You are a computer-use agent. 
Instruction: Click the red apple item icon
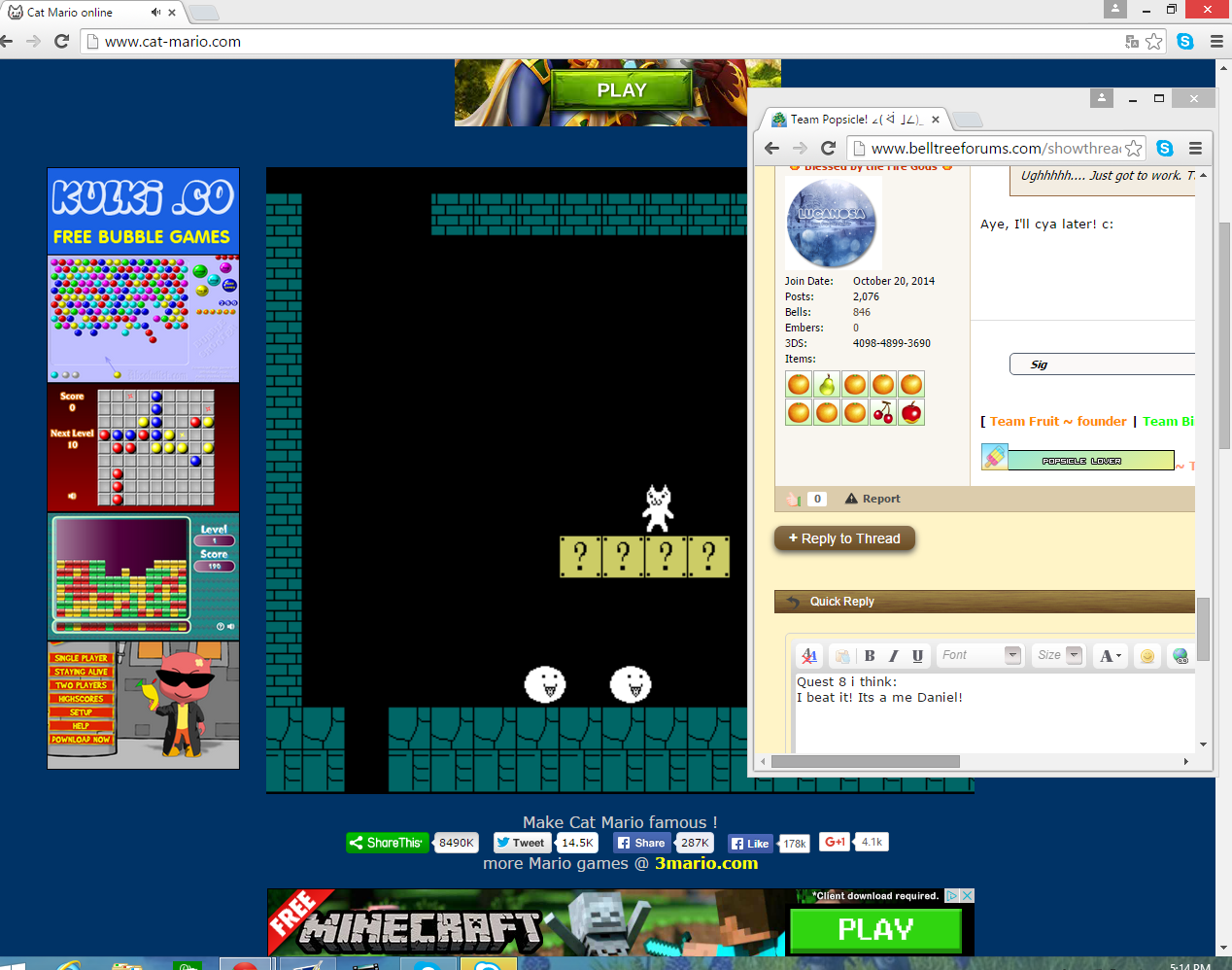(911, 413)
